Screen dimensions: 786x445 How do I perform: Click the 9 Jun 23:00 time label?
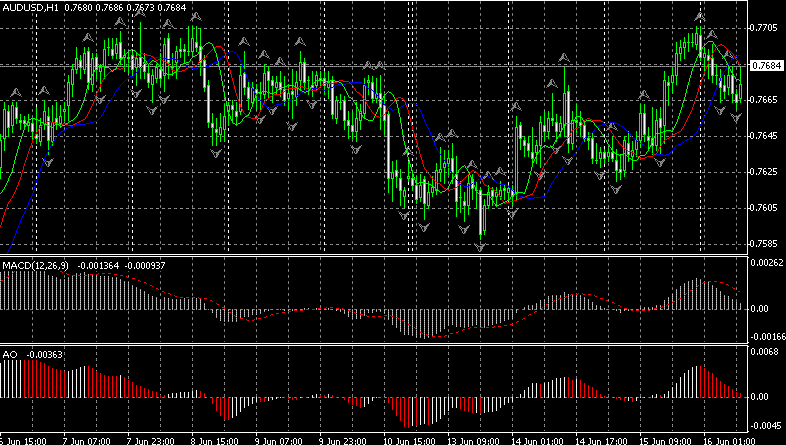coord(343,441)
